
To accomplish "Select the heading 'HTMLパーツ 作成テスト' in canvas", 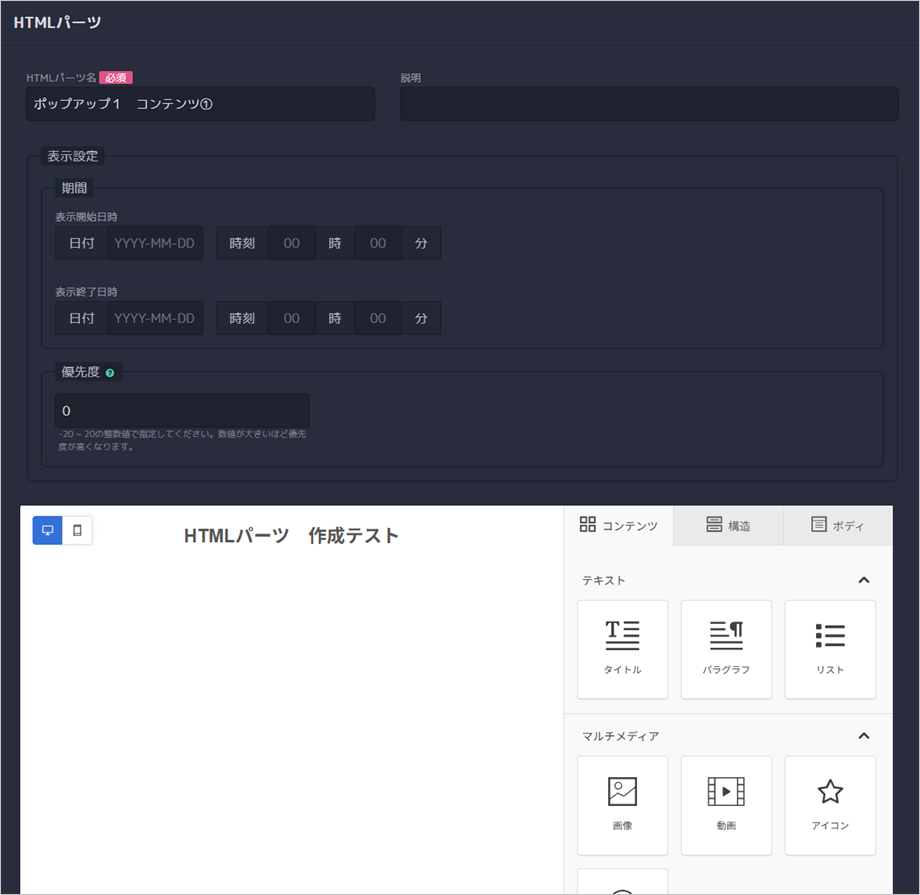I will [x=292, y=535].
